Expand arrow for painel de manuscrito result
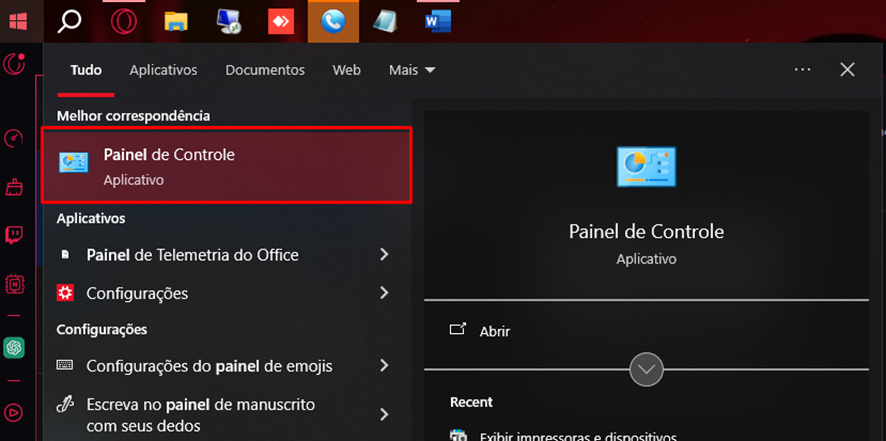 tap(384, 414)
